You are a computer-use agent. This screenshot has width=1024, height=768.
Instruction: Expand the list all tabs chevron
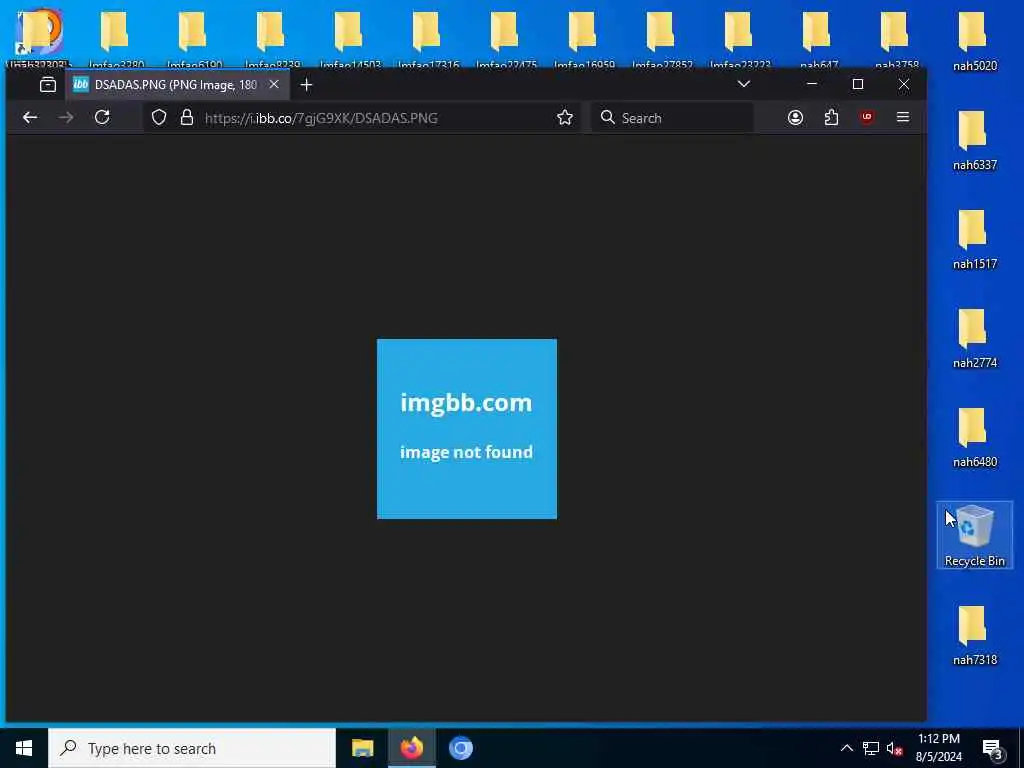click(743, 84)
